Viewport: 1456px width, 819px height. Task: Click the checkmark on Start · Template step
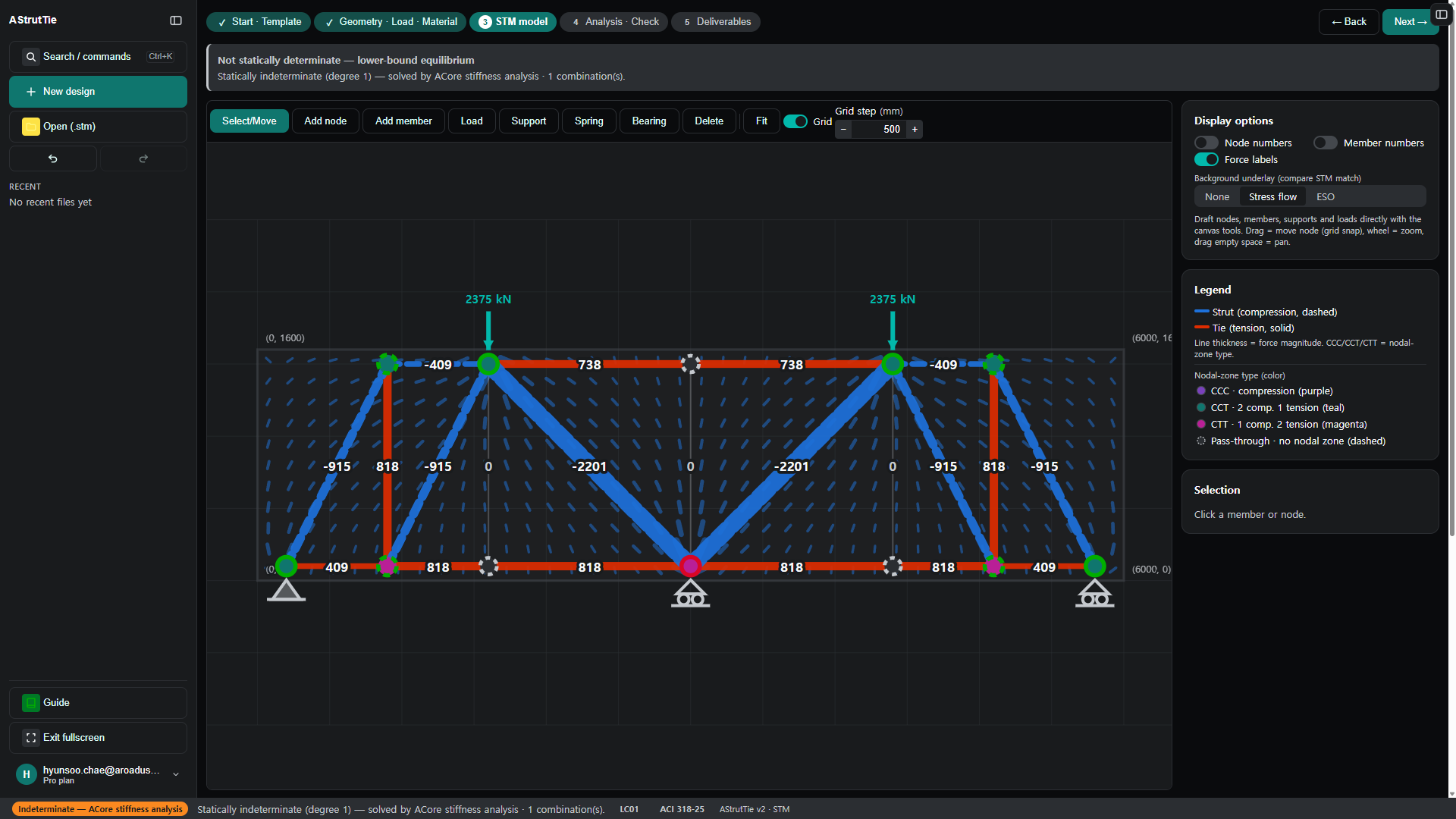[x=222, y=23]
